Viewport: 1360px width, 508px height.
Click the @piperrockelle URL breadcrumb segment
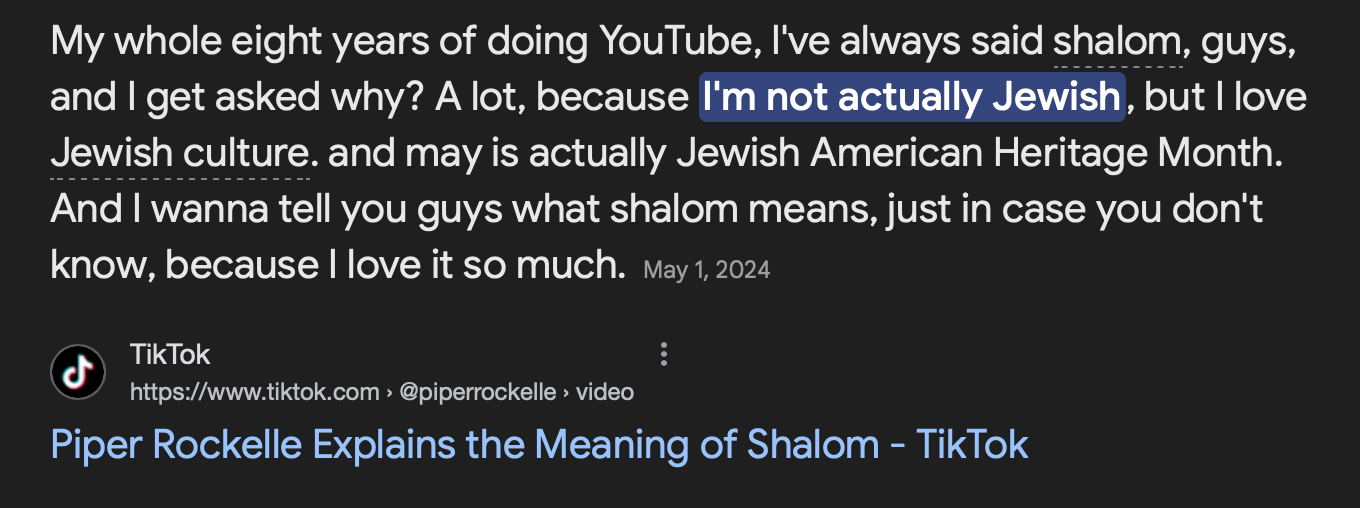477,392
